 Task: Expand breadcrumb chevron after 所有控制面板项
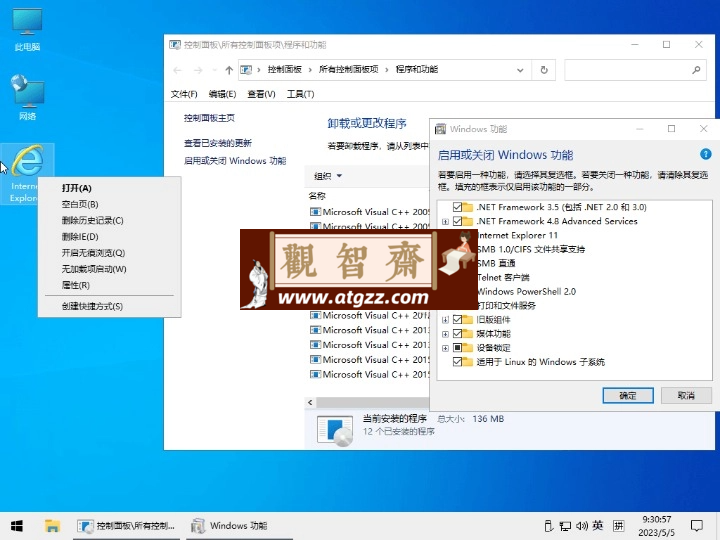click(x=386, y=70)
